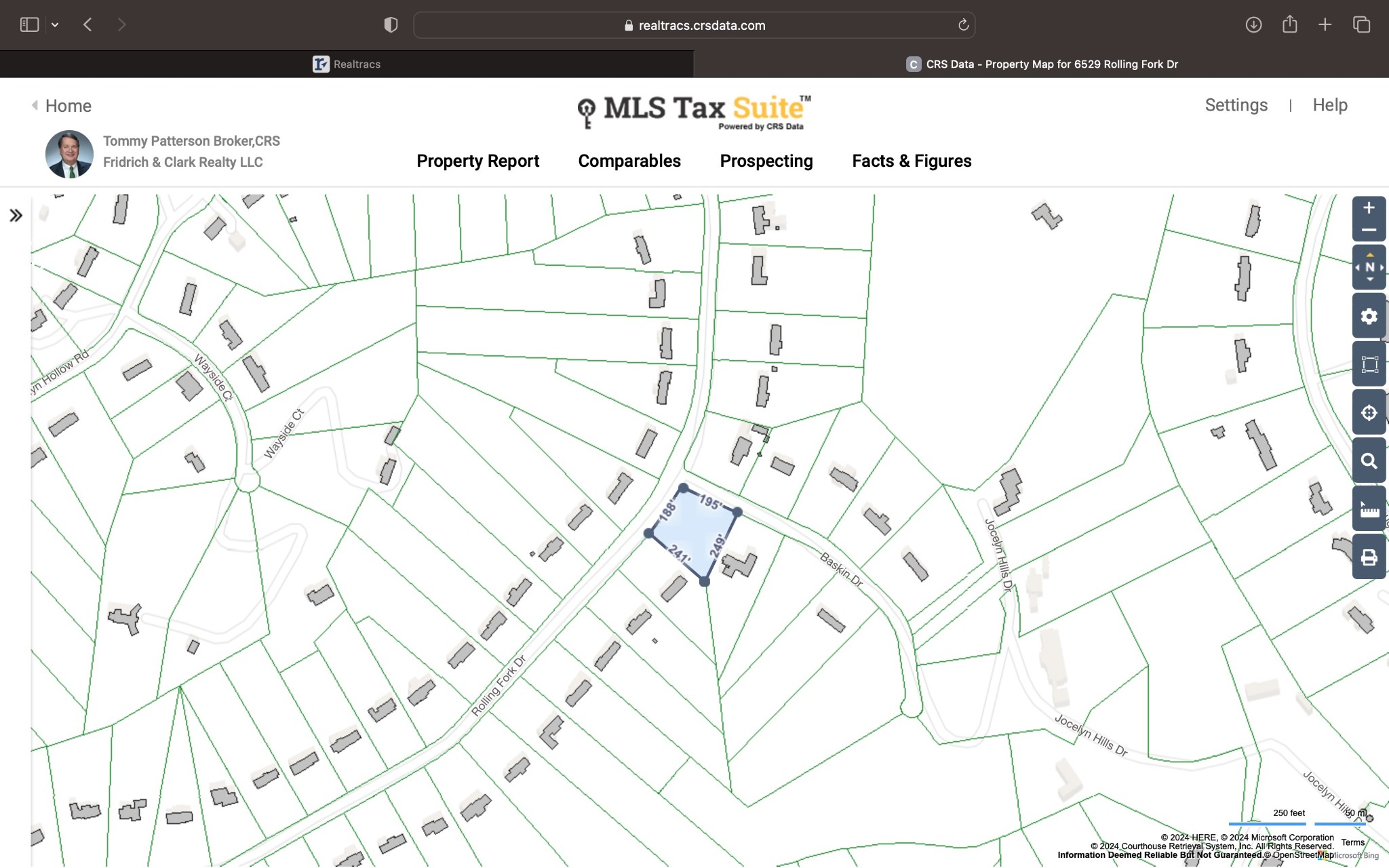Recenter map with the crosshair tool
This screenshot has height=868, width=1389.
pos(1369,413)
